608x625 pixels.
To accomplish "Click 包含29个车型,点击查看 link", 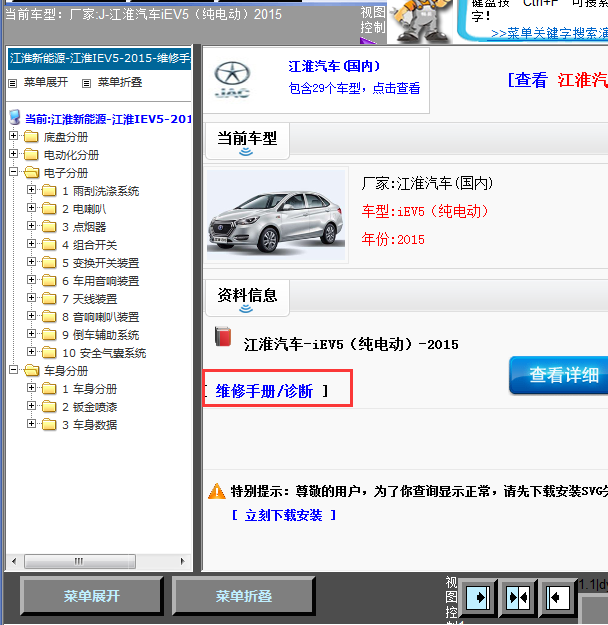I will [x=354, y=88].
